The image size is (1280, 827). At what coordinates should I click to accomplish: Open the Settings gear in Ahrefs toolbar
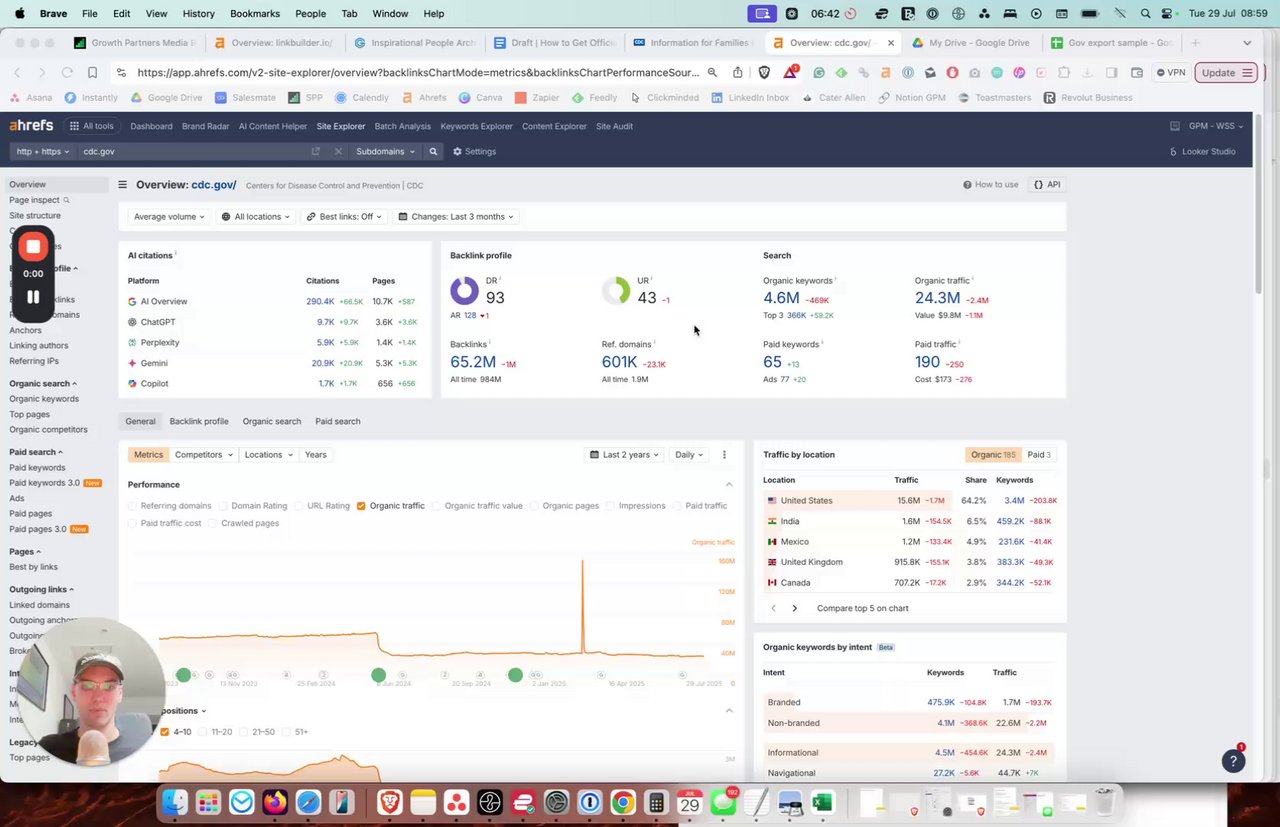click(474, 152)
